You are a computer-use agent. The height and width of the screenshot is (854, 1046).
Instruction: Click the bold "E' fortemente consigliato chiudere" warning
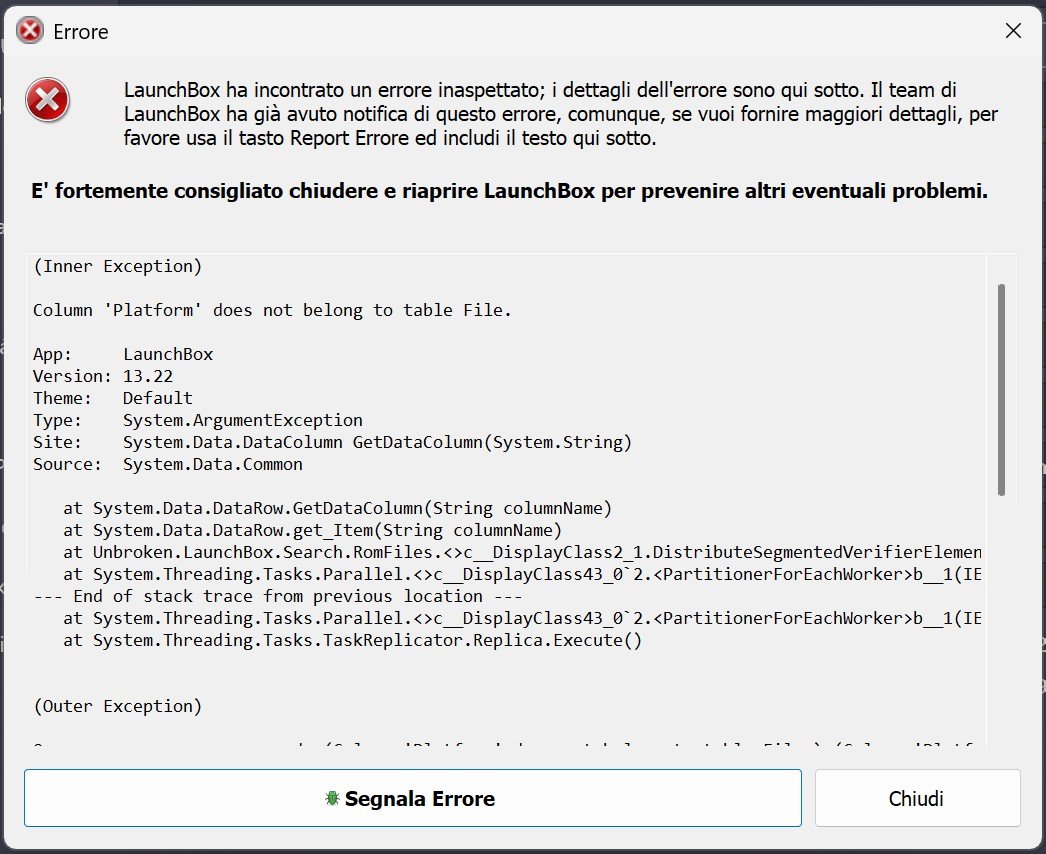click(x=510, y=191)
